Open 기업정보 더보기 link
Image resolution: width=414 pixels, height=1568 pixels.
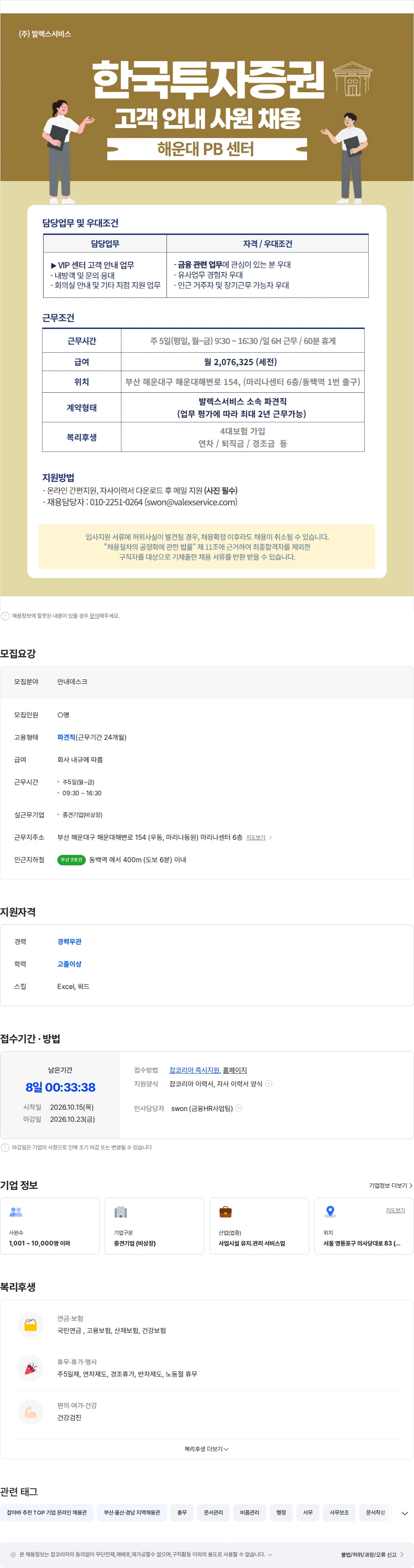pyautogui.click(x=391, y=1185)
